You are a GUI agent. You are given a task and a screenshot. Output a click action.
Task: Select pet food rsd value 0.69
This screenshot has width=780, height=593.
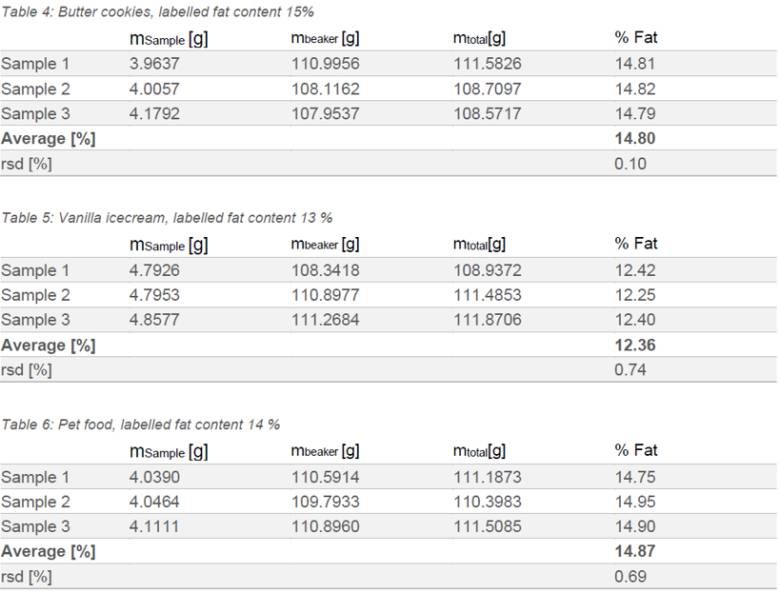coord(630,577)
